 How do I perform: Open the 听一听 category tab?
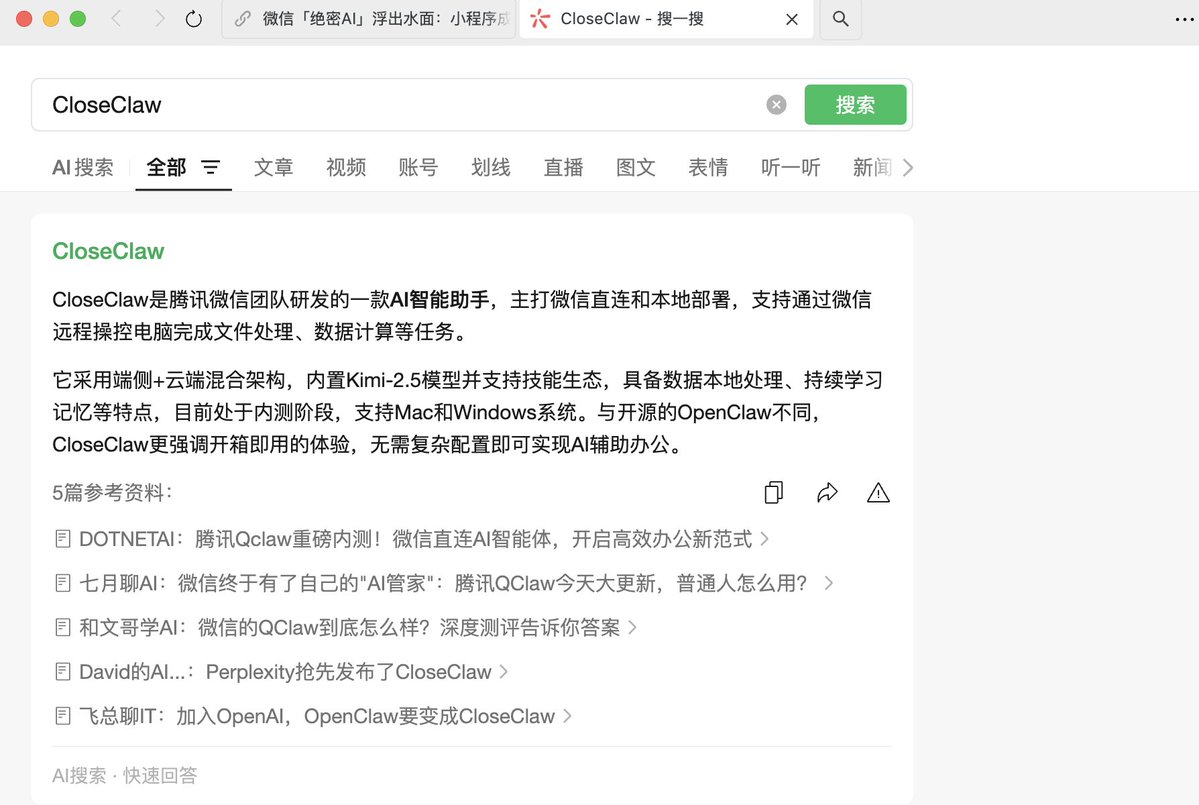click(791, 167)
